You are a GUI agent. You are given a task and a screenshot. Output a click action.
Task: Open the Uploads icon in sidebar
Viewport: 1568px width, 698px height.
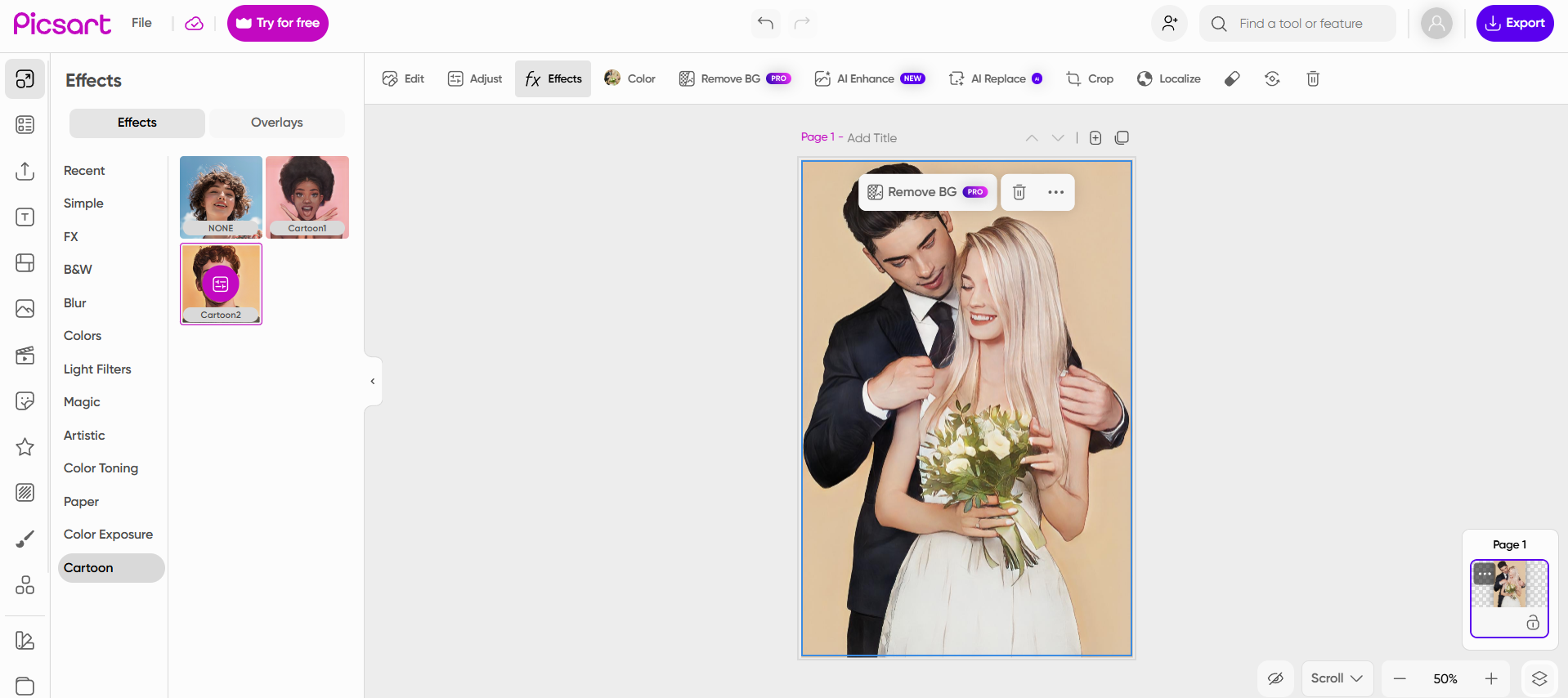pyautogui.click(x=25, y=171)
